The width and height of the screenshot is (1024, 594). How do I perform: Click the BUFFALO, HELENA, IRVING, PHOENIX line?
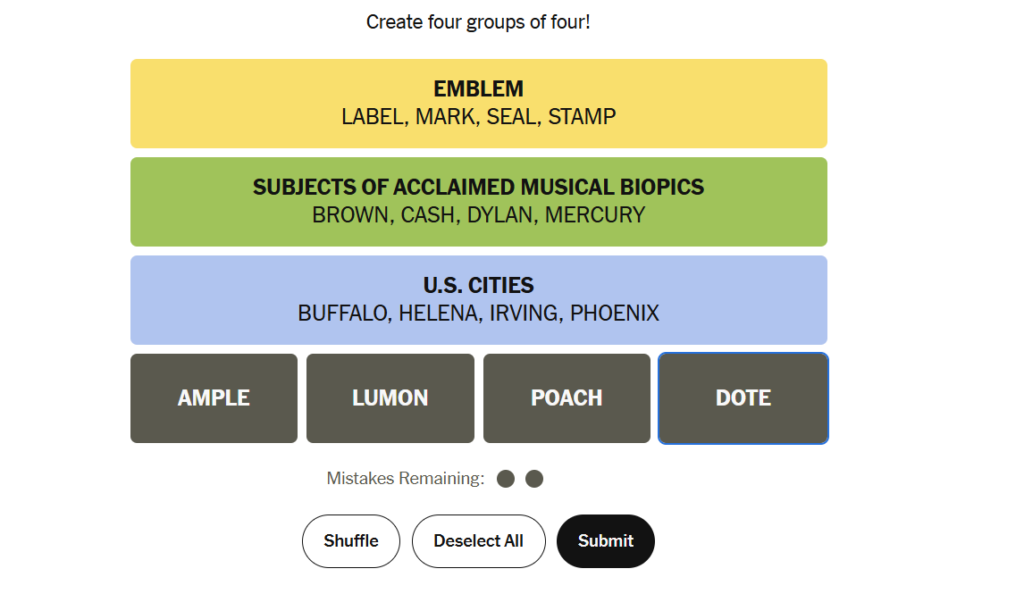[x=479, y=313]
